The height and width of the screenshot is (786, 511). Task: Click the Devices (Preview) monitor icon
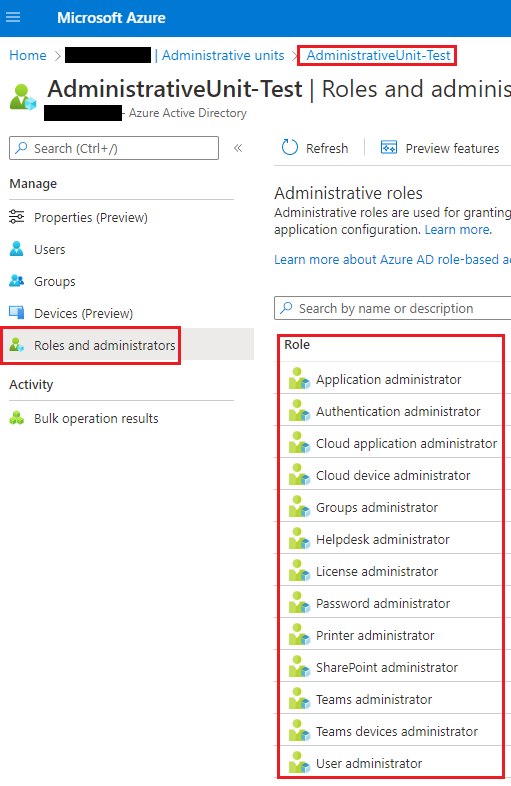pyautogui.click(x=17, y=313)
